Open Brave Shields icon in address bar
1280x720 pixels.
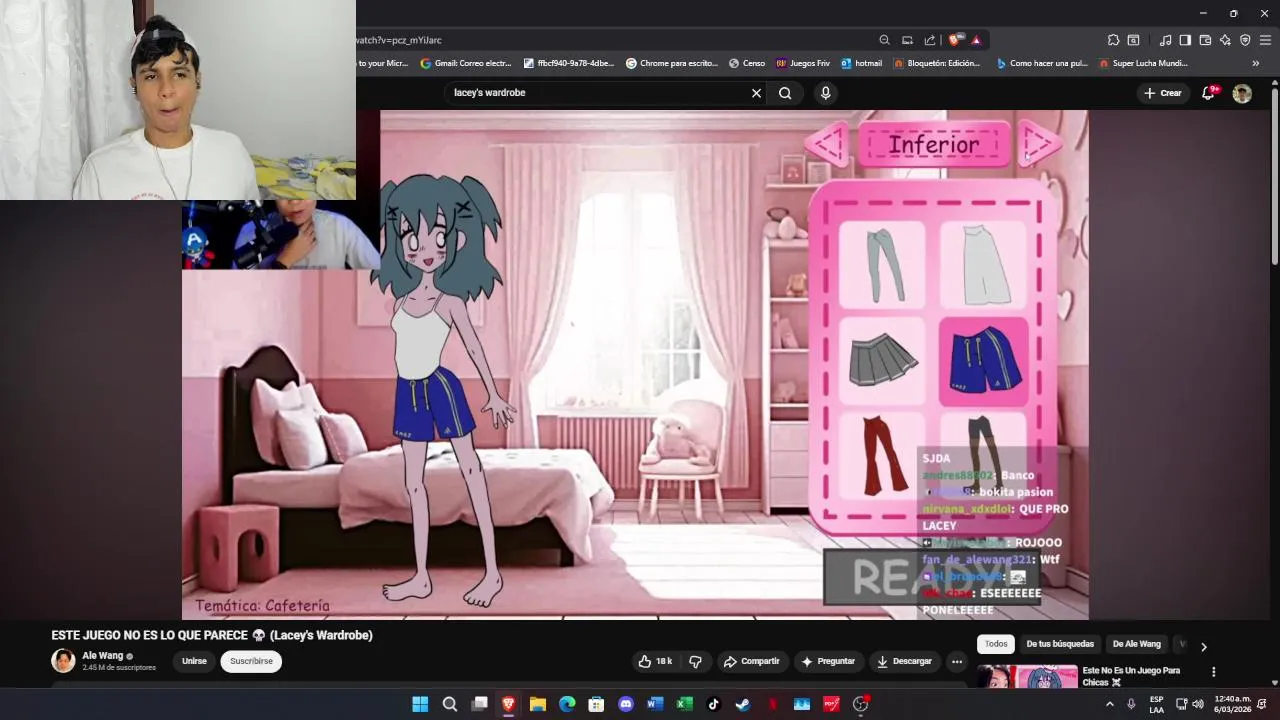[x=954, y=40]
